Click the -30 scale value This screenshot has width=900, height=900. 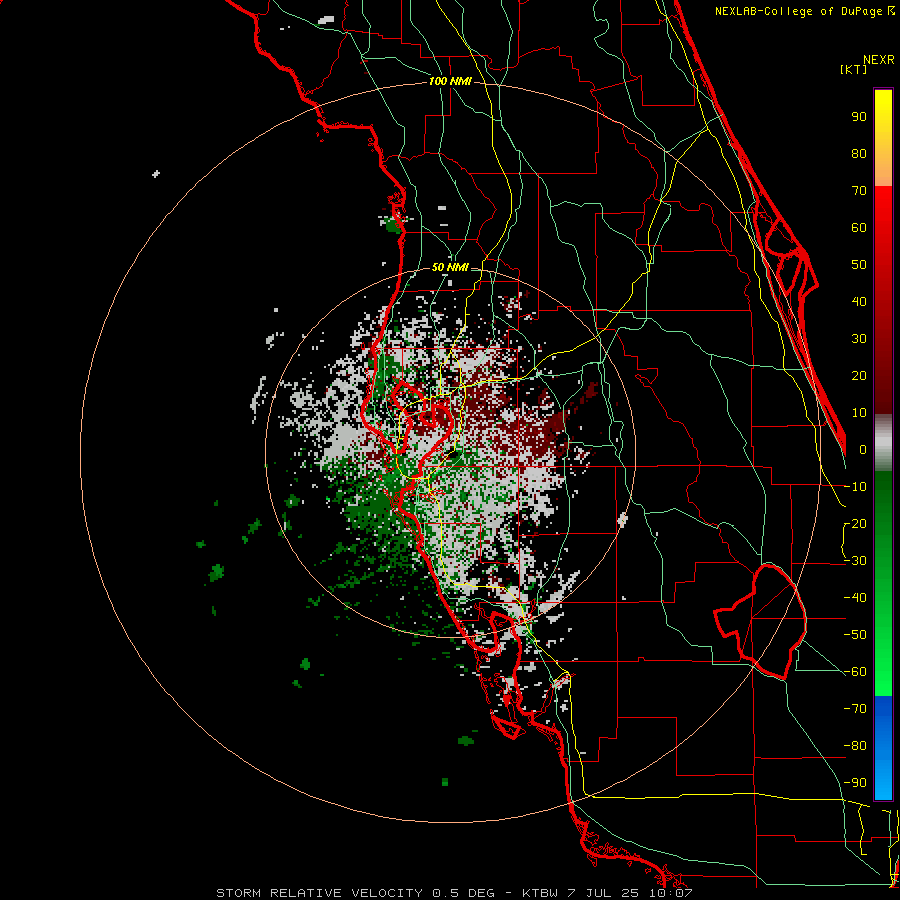tap(855, 561)
